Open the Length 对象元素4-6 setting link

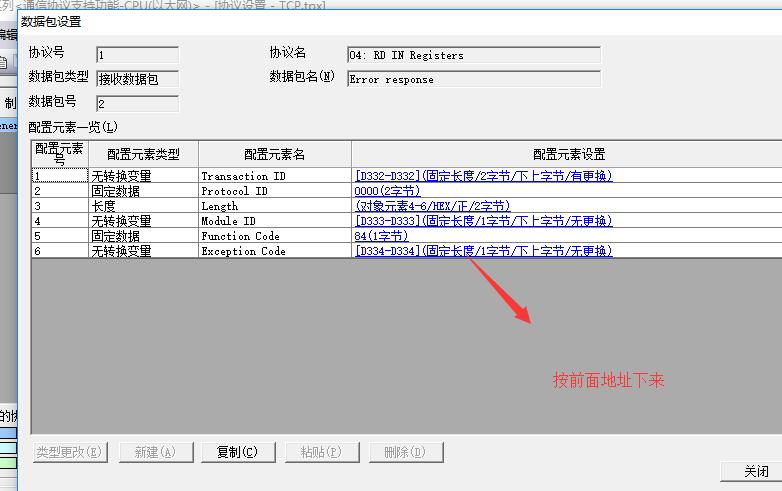[x=432, y=206]
